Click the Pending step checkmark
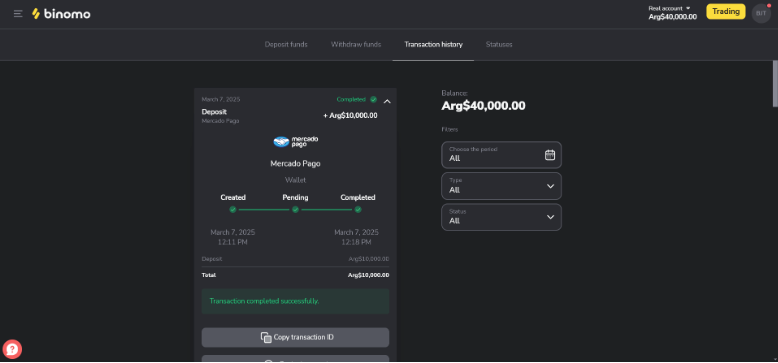The width and height of the screenshot is (778, 363). click(295, 210)
